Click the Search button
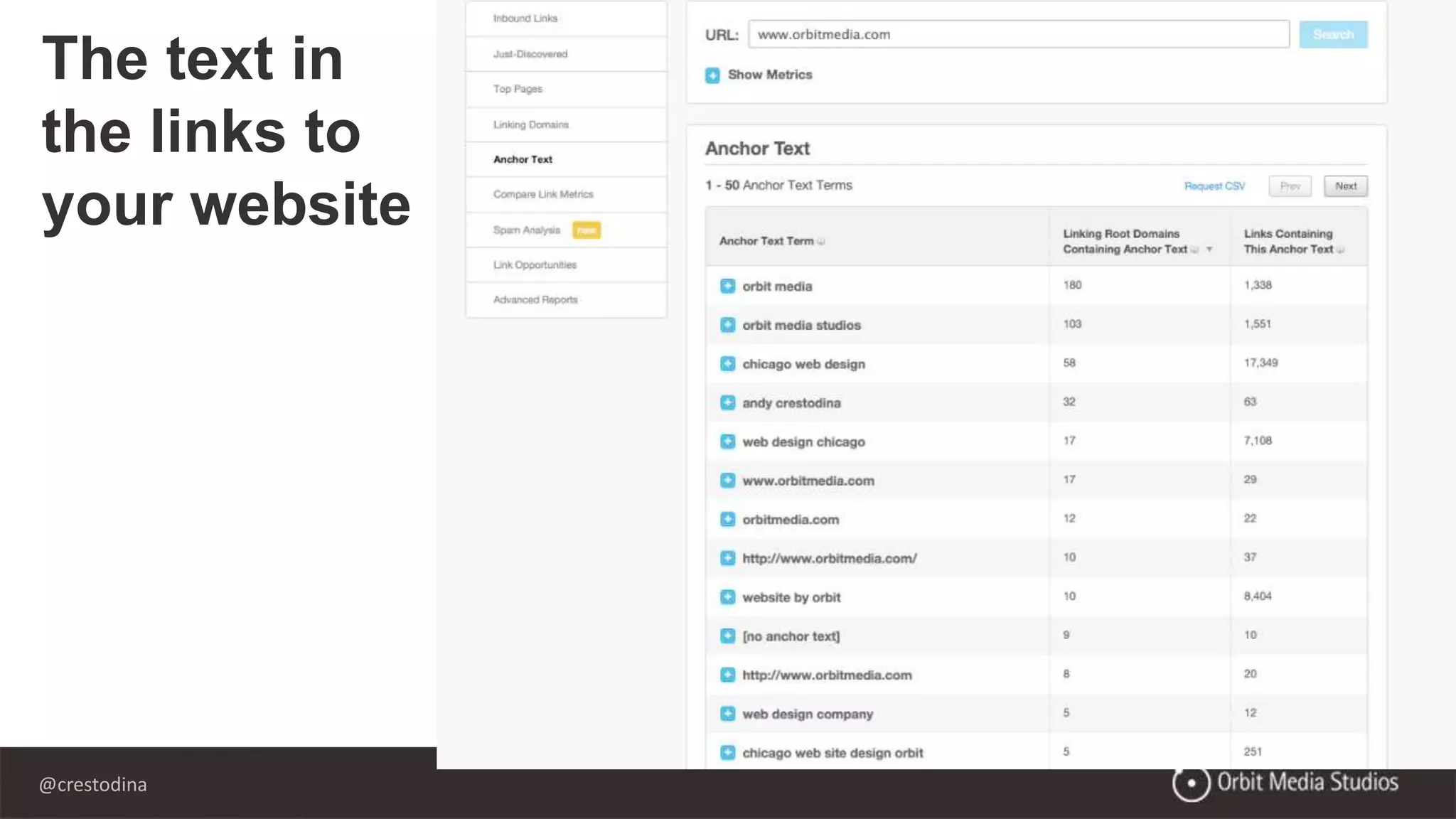The width and height of the screenshot is (1456, 819). [x=1333, y=34]
